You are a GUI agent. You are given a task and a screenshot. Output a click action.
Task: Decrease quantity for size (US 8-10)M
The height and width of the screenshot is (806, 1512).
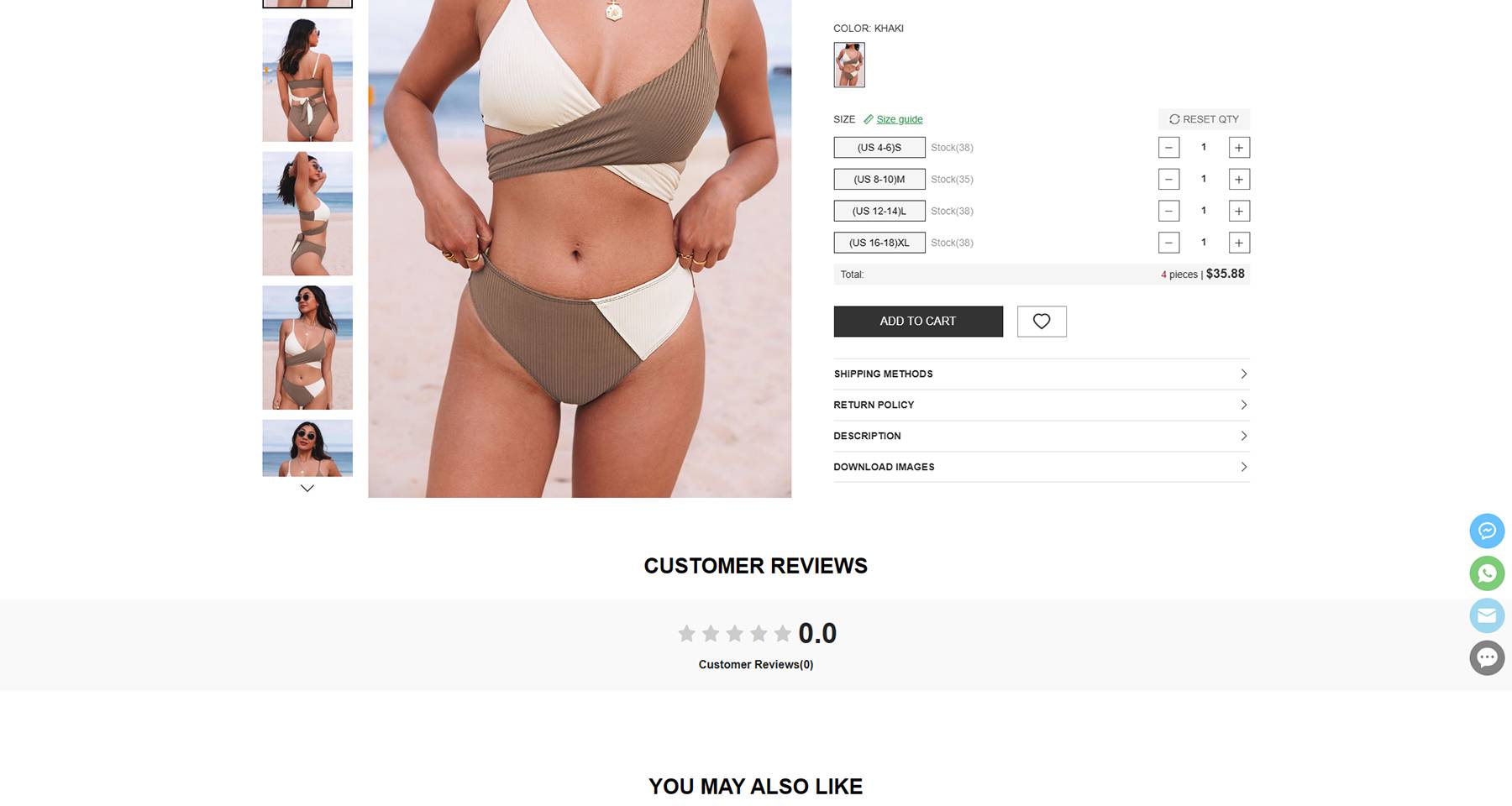click(x=1168, y=180)
